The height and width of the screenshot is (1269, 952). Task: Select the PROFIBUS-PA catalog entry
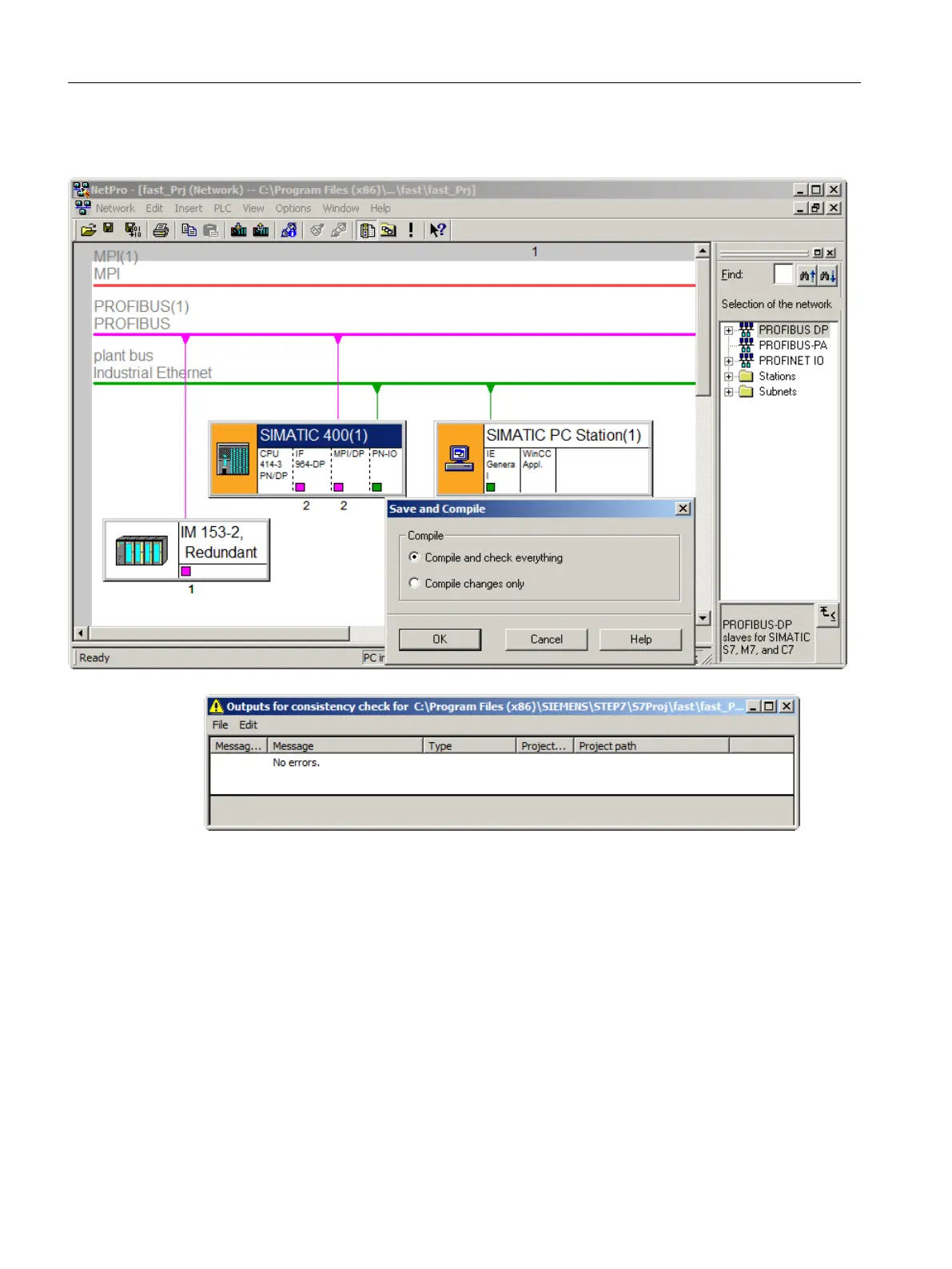pyautogui.click(x=792, y=345)
